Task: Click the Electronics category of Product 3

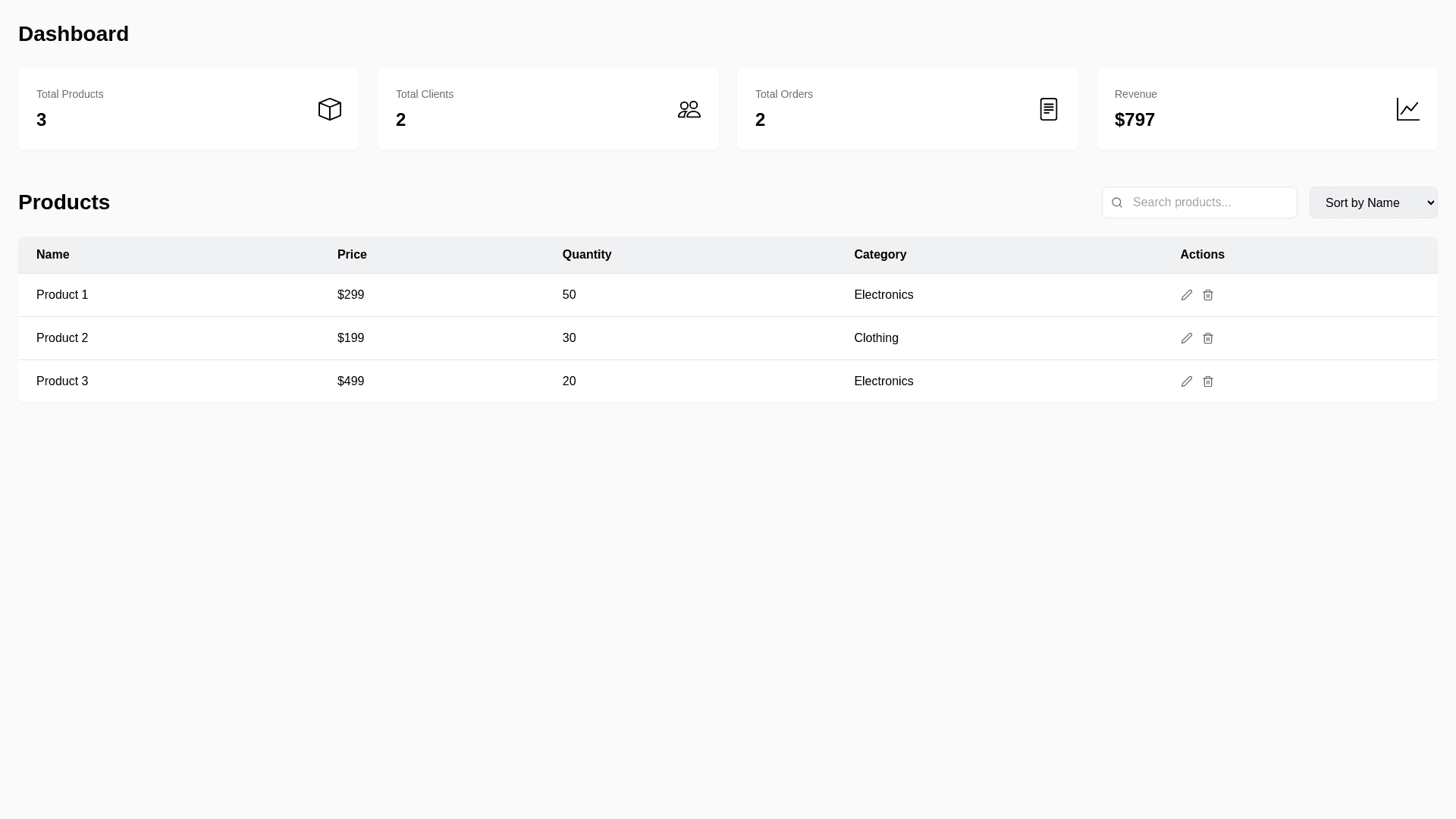Action: click(883, 381)
